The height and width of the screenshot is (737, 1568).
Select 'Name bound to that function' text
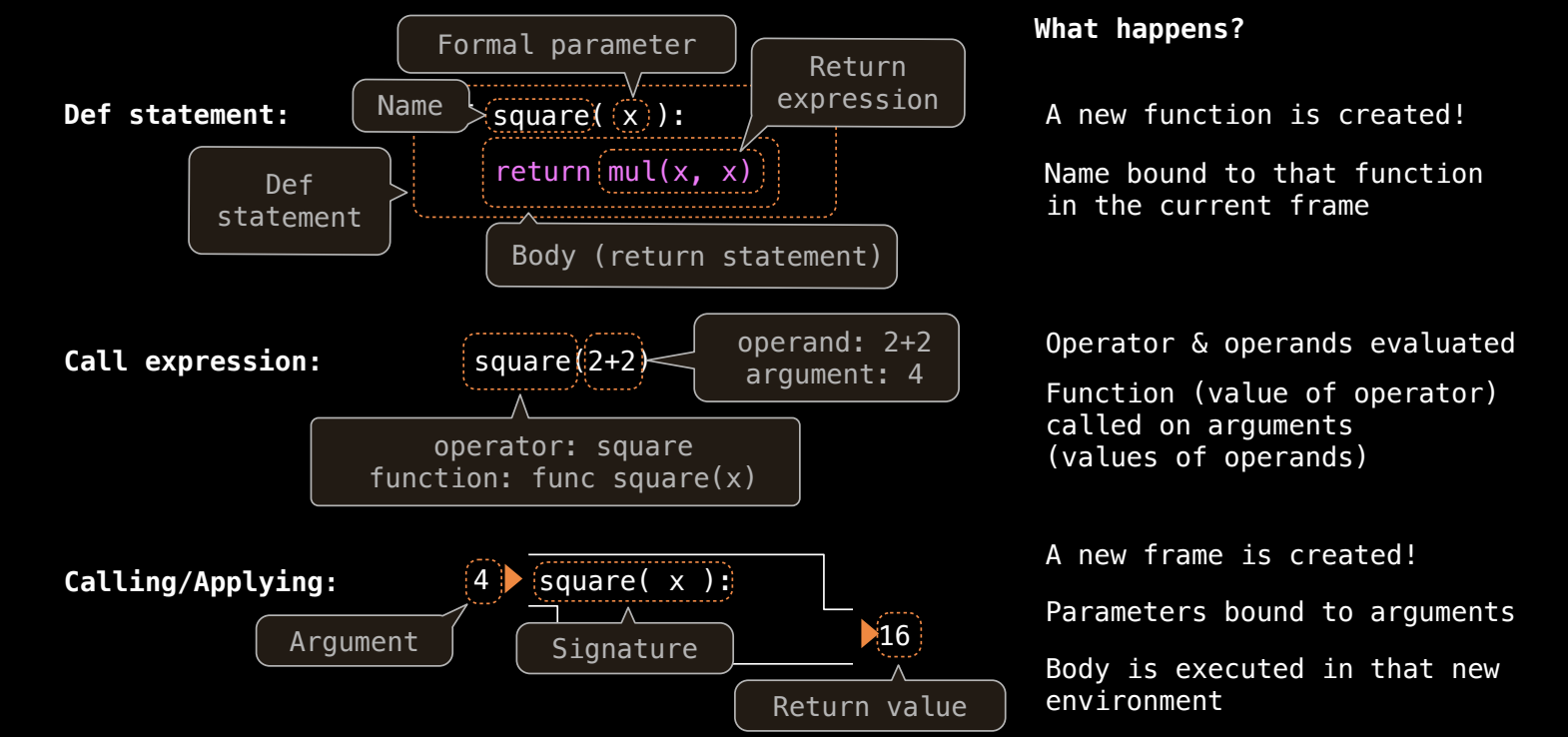point(1263,174)
